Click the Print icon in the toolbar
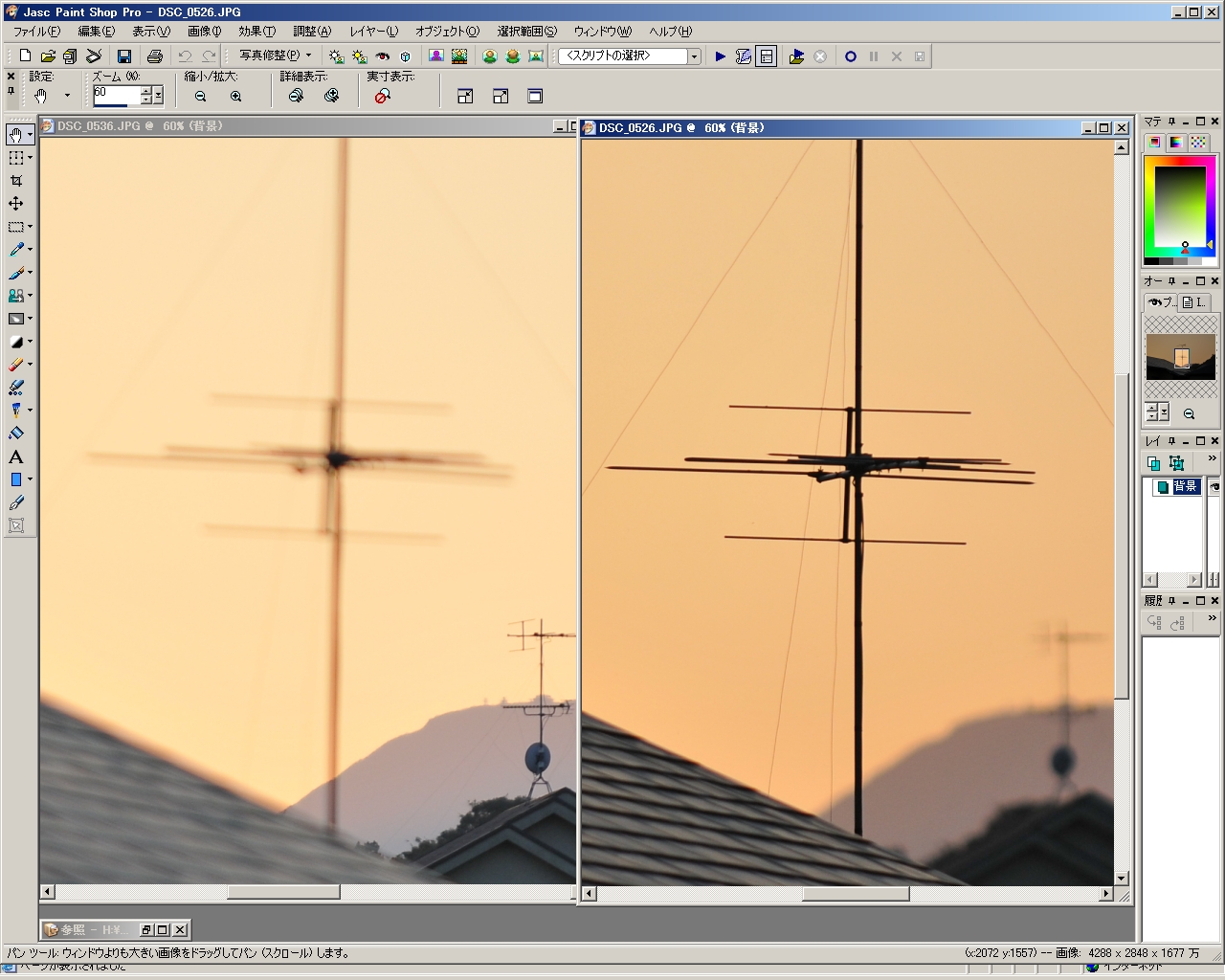1225x980 pixels. point(154,56)
